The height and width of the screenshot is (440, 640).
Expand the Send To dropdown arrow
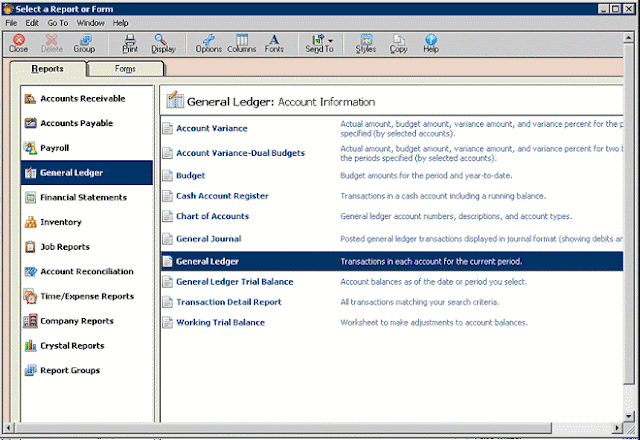pos(330,40)
